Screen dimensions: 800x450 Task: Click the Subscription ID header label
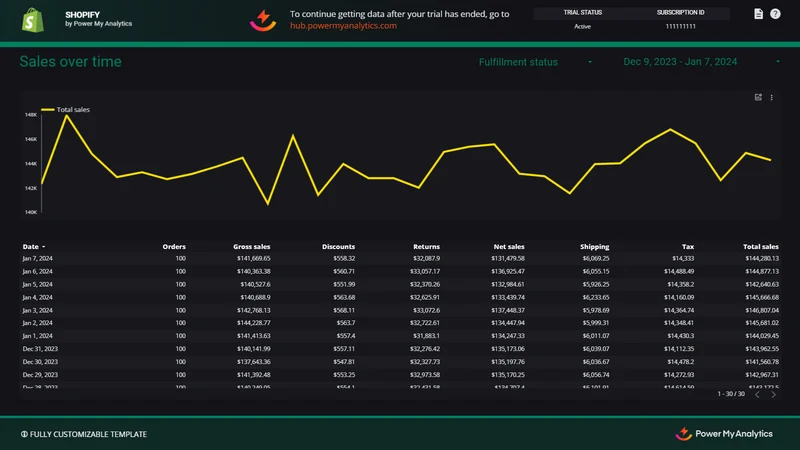click(680, 12)
